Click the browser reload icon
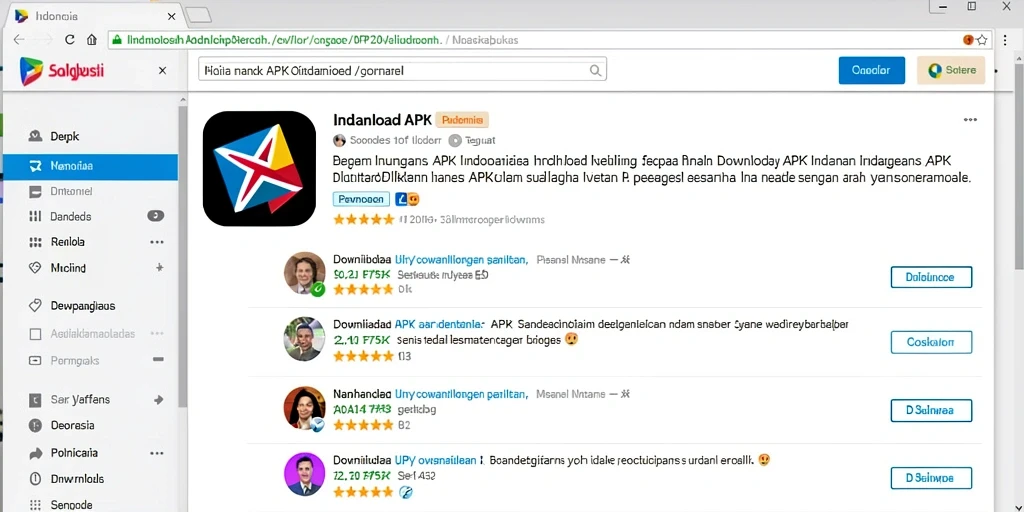This screenshot has height=512, width=1024. click(x=70, y=40)
